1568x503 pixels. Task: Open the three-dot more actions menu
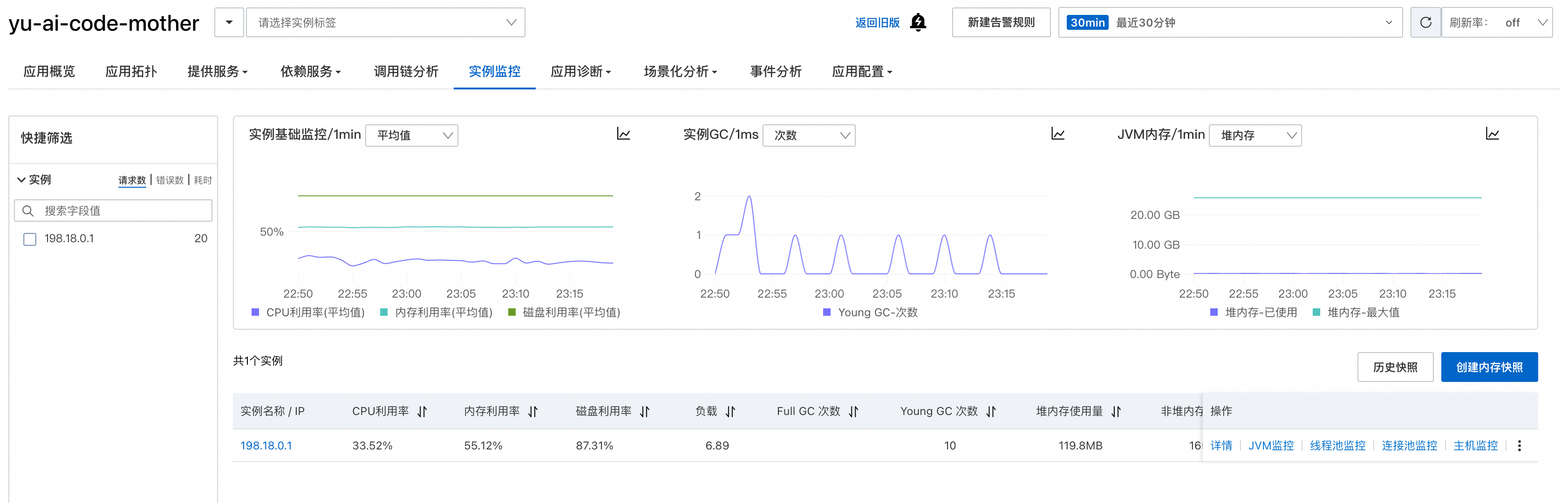(x=1519, y=446)
